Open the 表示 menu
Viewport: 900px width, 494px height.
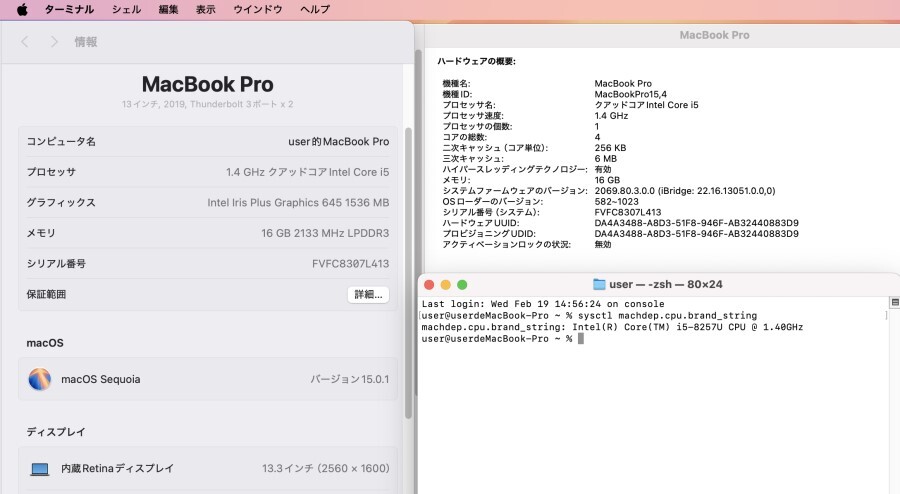(x=205, y=9)
